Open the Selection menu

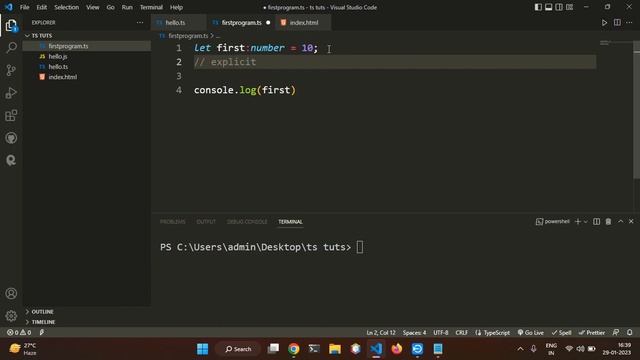click(x=67, y=7)
